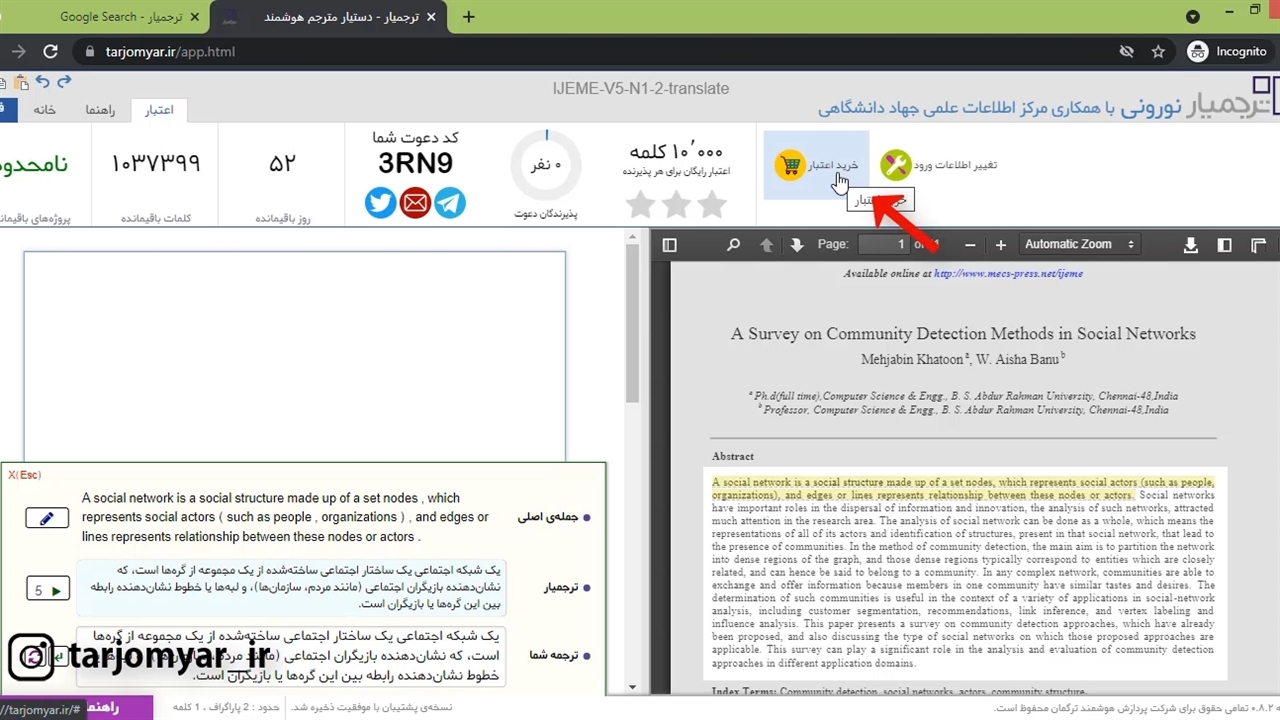Switch to the خانه tab
1280x720 pixels.
click(45, 110)
